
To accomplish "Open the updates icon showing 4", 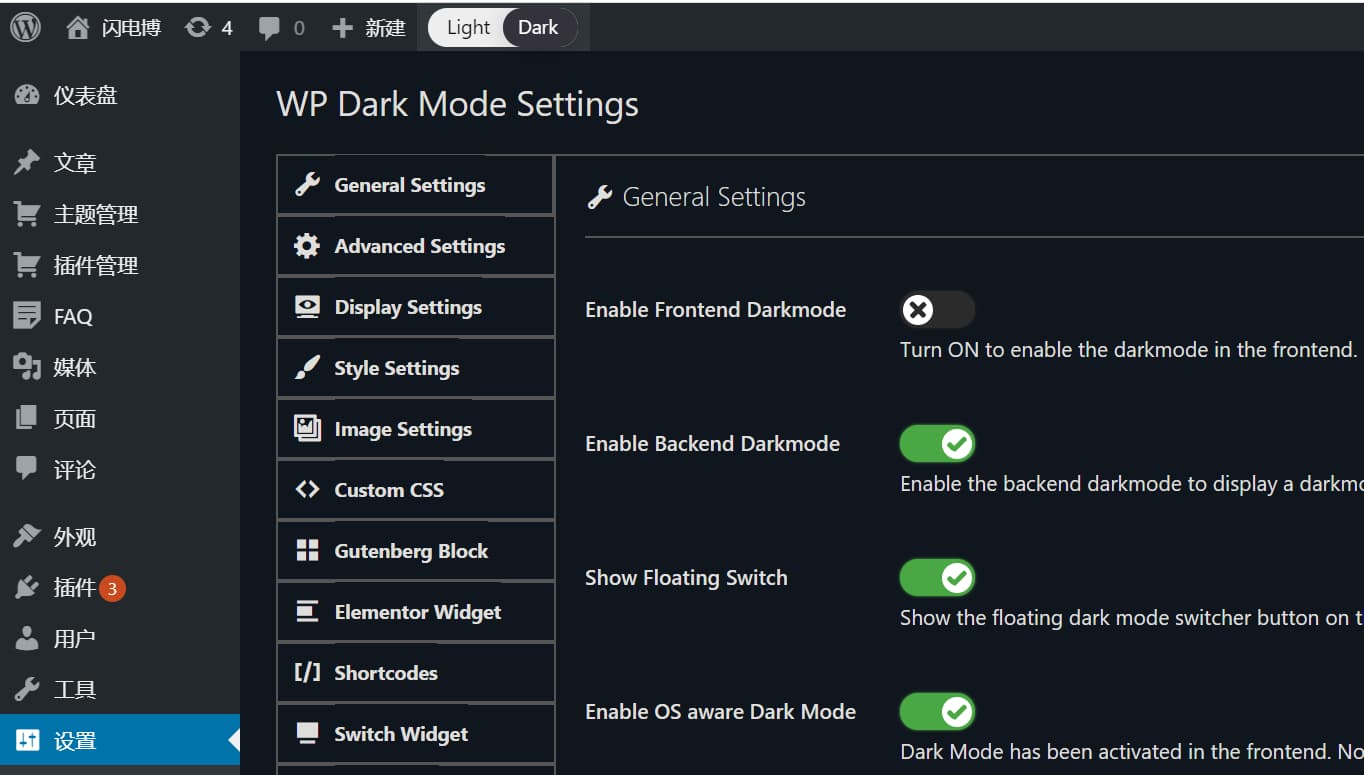I will pos(198,28).
